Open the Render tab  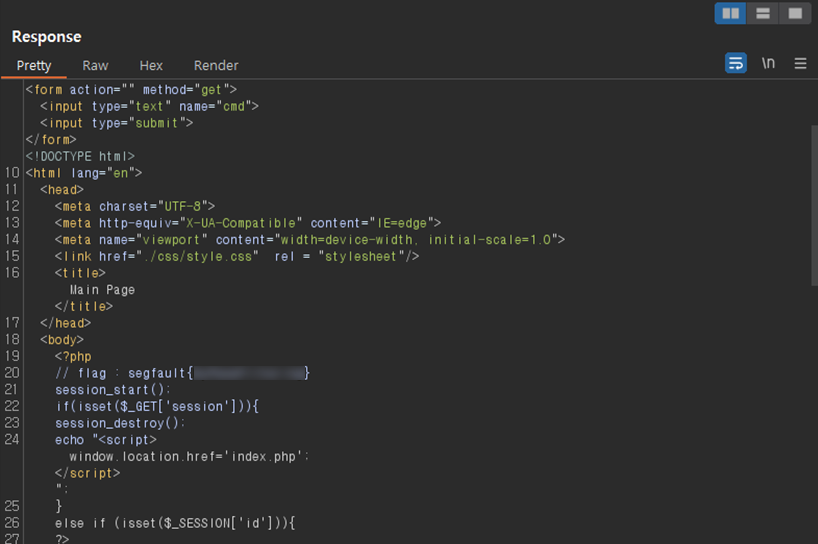tap(216, 66)
